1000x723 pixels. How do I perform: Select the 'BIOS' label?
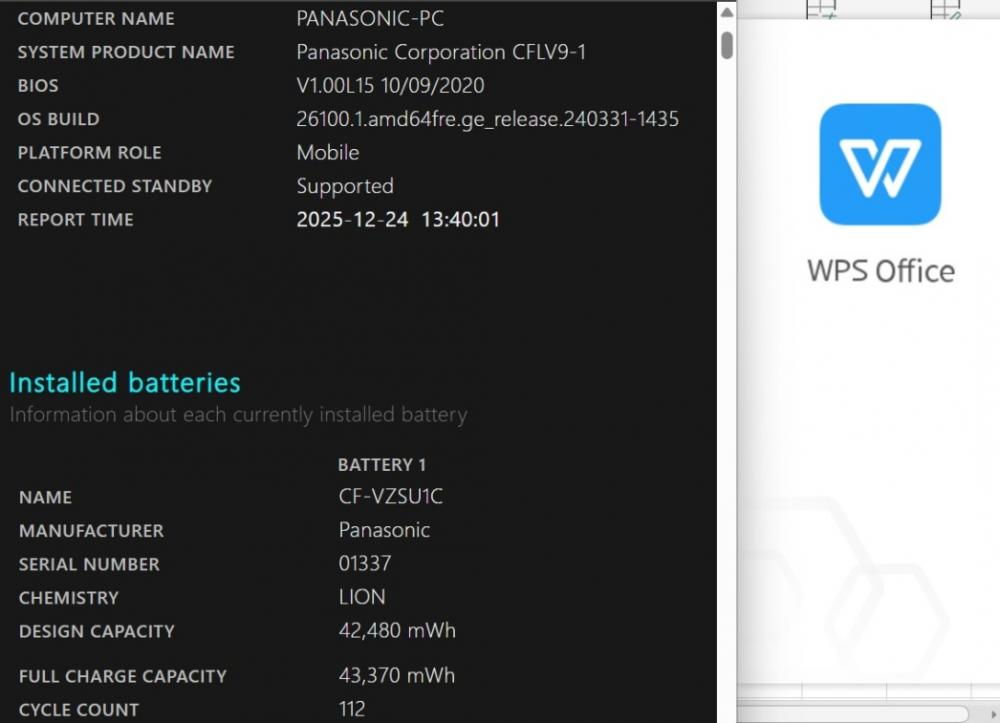[x=38, y=86]
